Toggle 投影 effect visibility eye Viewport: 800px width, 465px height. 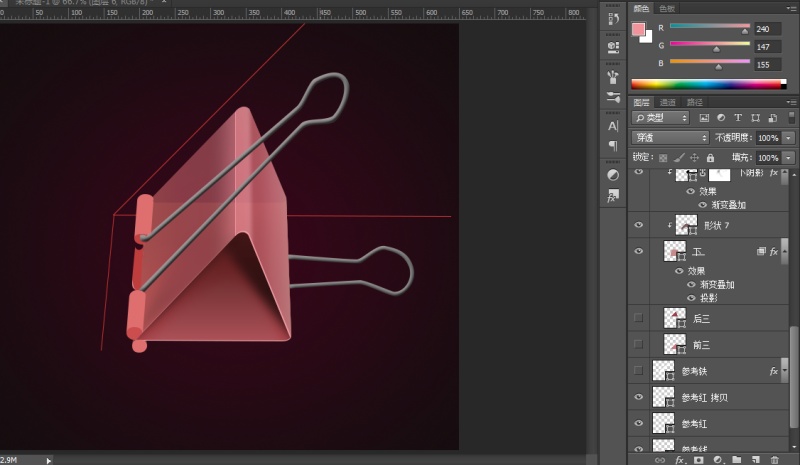coord(691,298)
